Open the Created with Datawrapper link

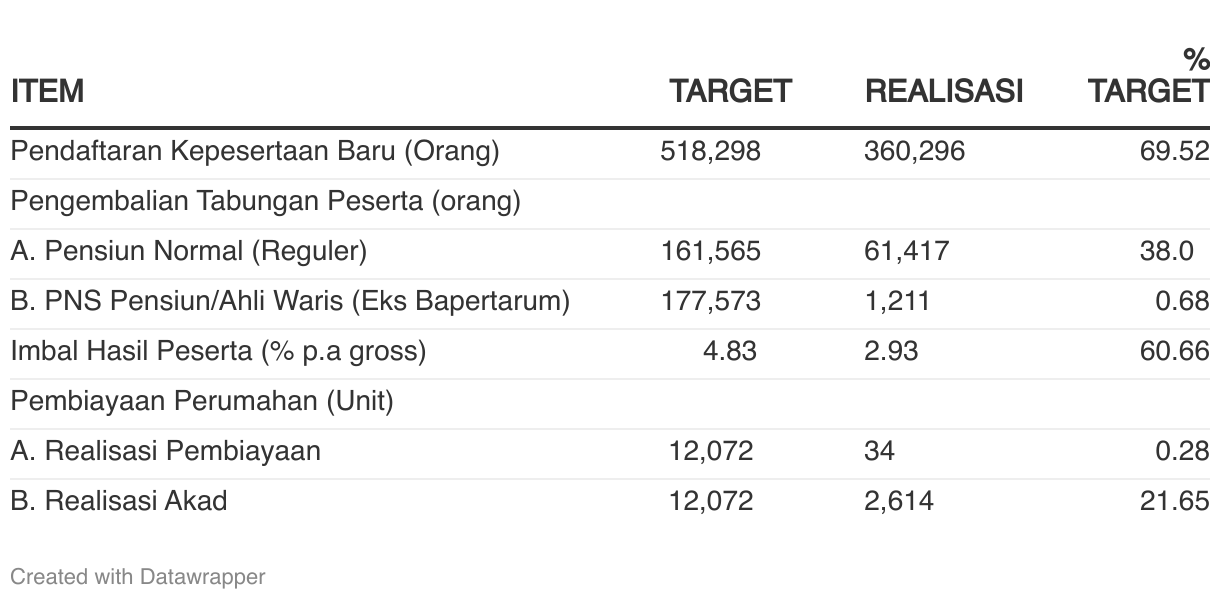(x=138, y=577)
